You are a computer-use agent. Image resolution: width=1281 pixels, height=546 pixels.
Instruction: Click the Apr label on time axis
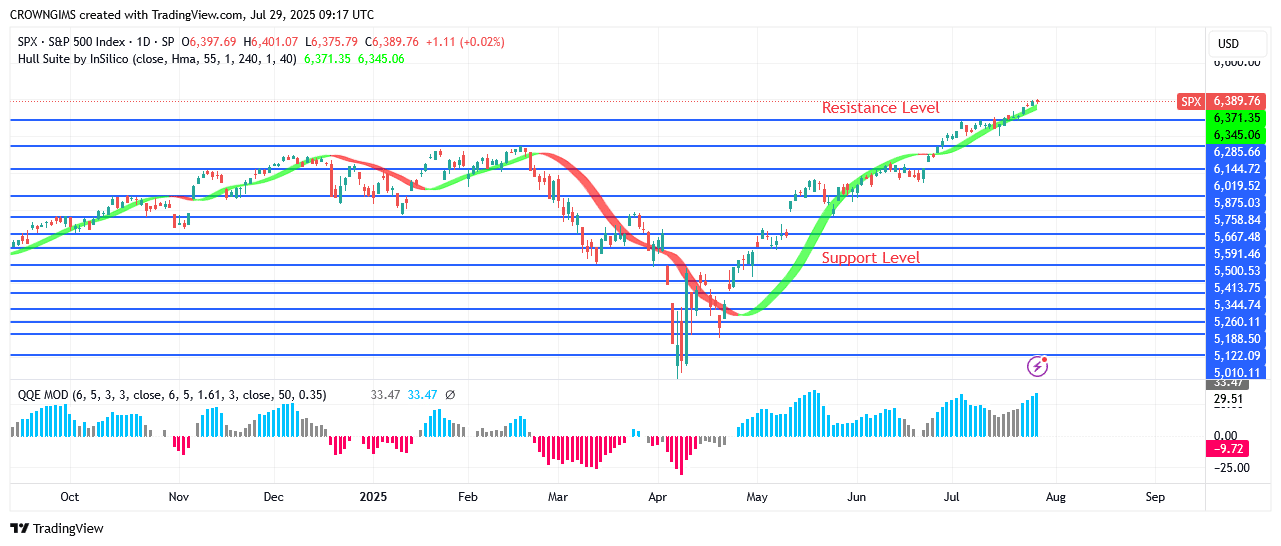click(657, 496)
